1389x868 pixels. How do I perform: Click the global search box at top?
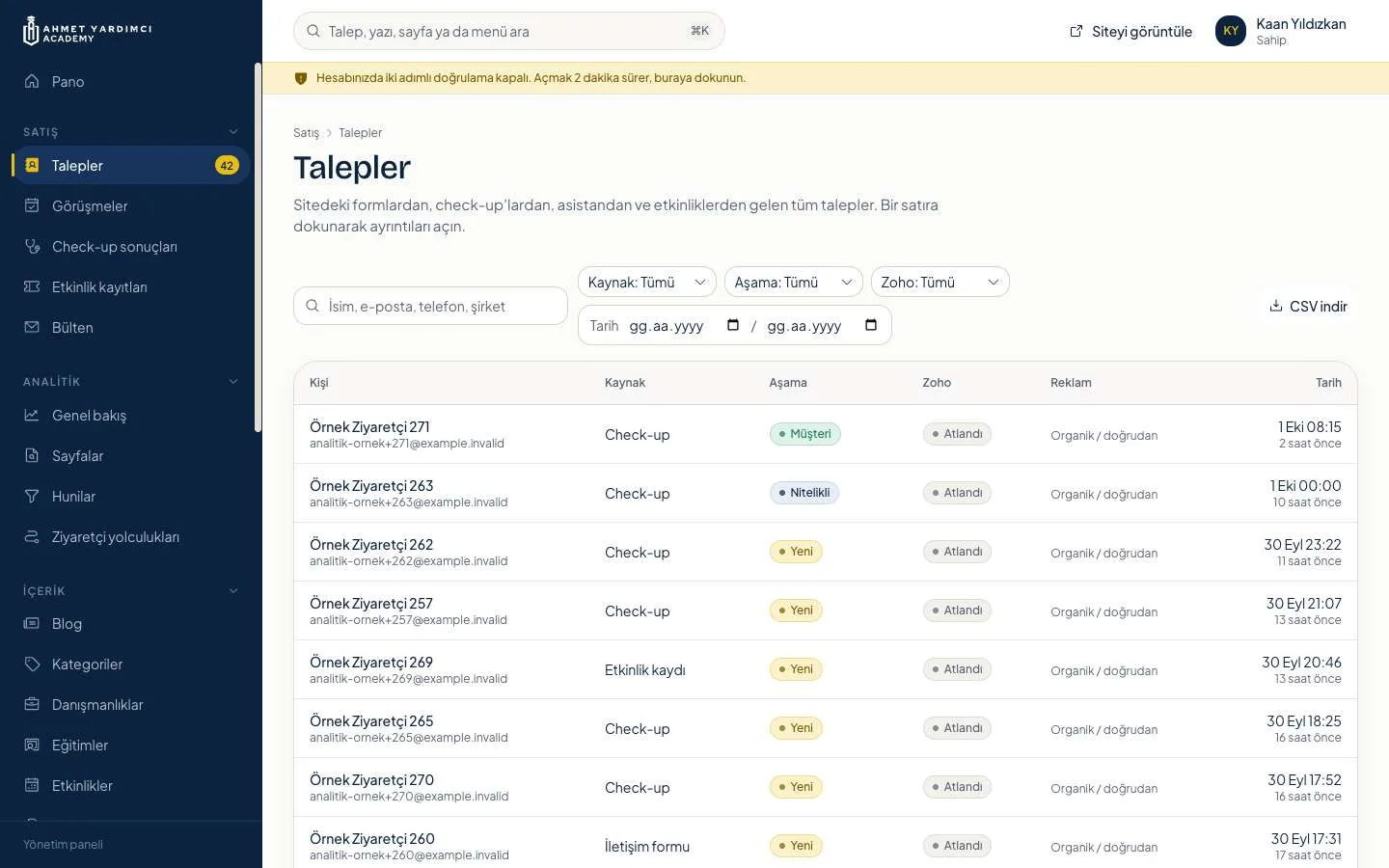click(x=509, y=31)
